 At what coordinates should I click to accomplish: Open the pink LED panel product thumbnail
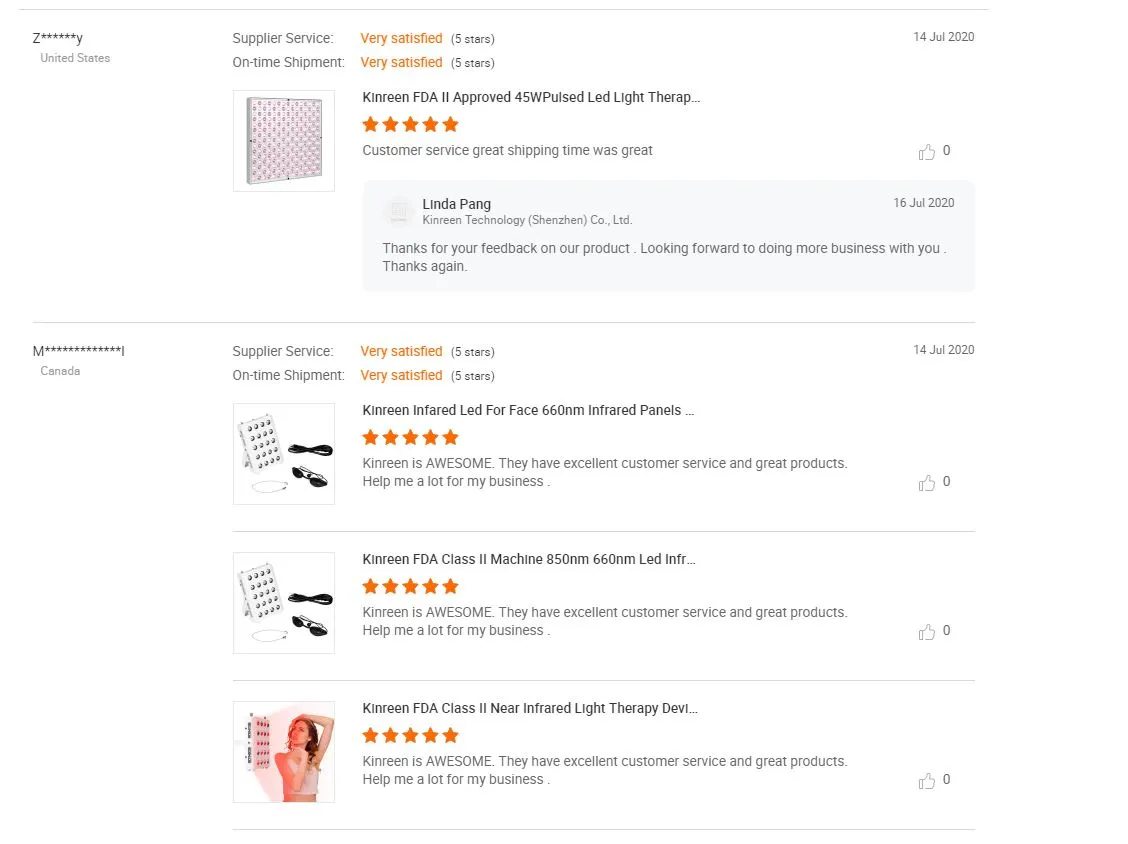coord(284,141)
